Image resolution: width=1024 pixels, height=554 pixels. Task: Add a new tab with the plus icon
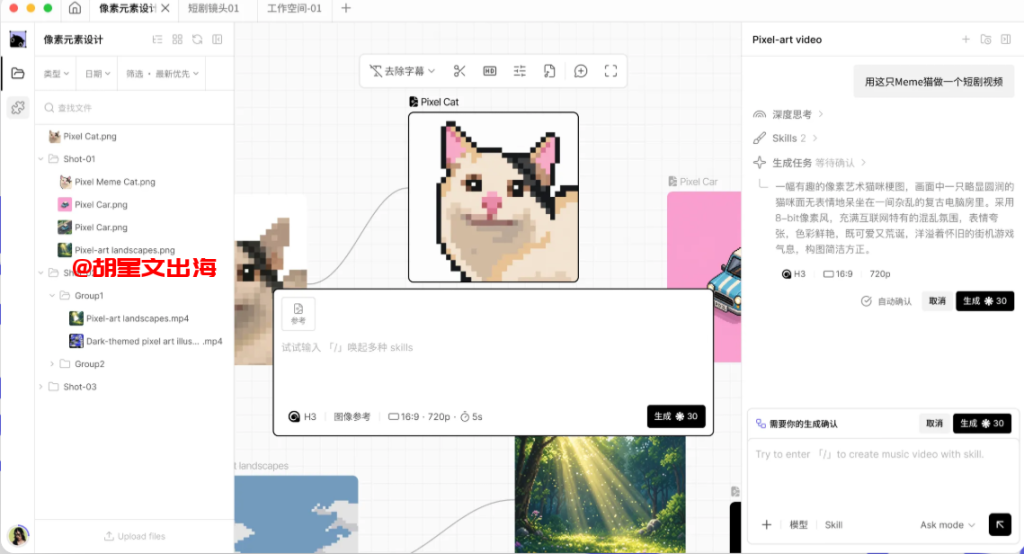(x=346, y=8)
